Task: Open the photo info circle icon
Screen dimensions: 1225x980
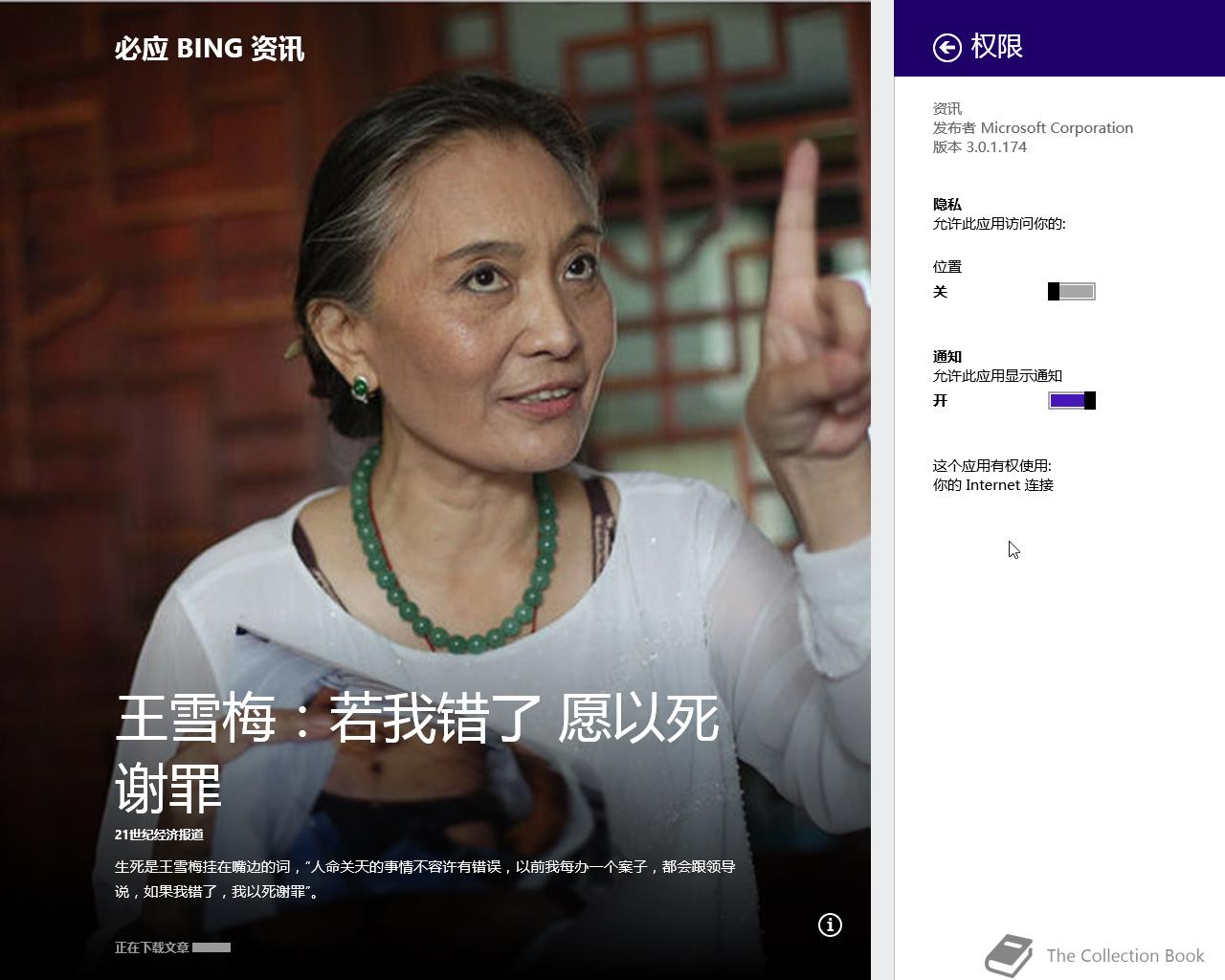Action: 830,924
